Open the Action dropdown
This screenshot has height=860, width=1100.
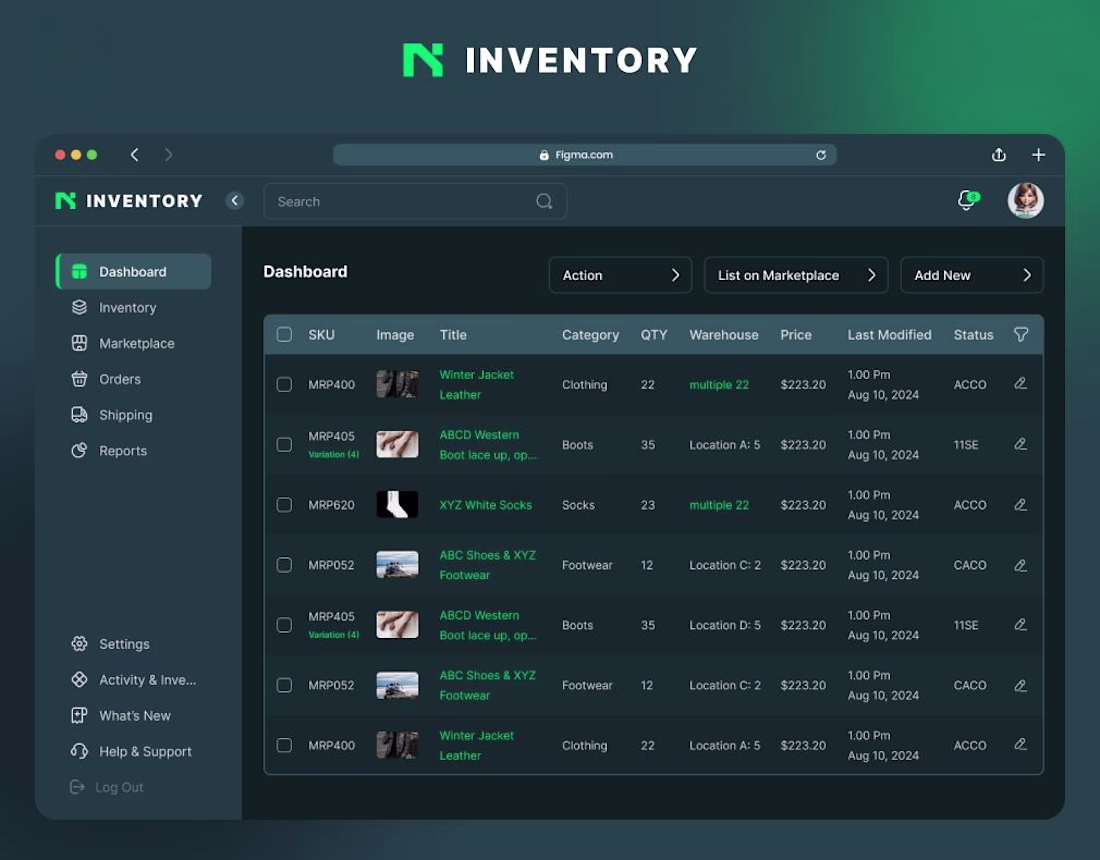click(620, 275)
